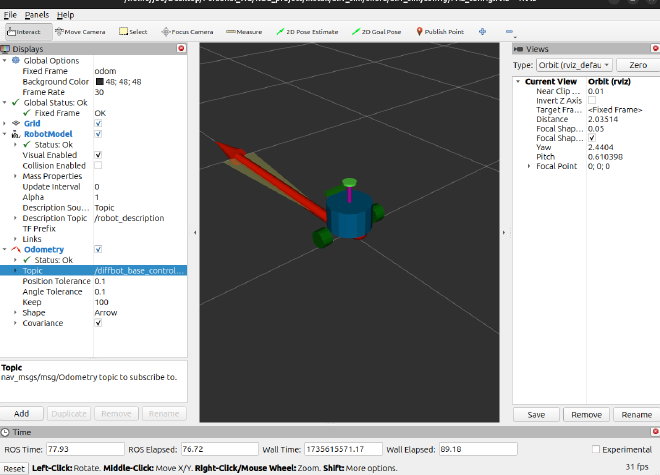Click the Keep value 100
Screen dimensions: 660x475
point(101,302)
